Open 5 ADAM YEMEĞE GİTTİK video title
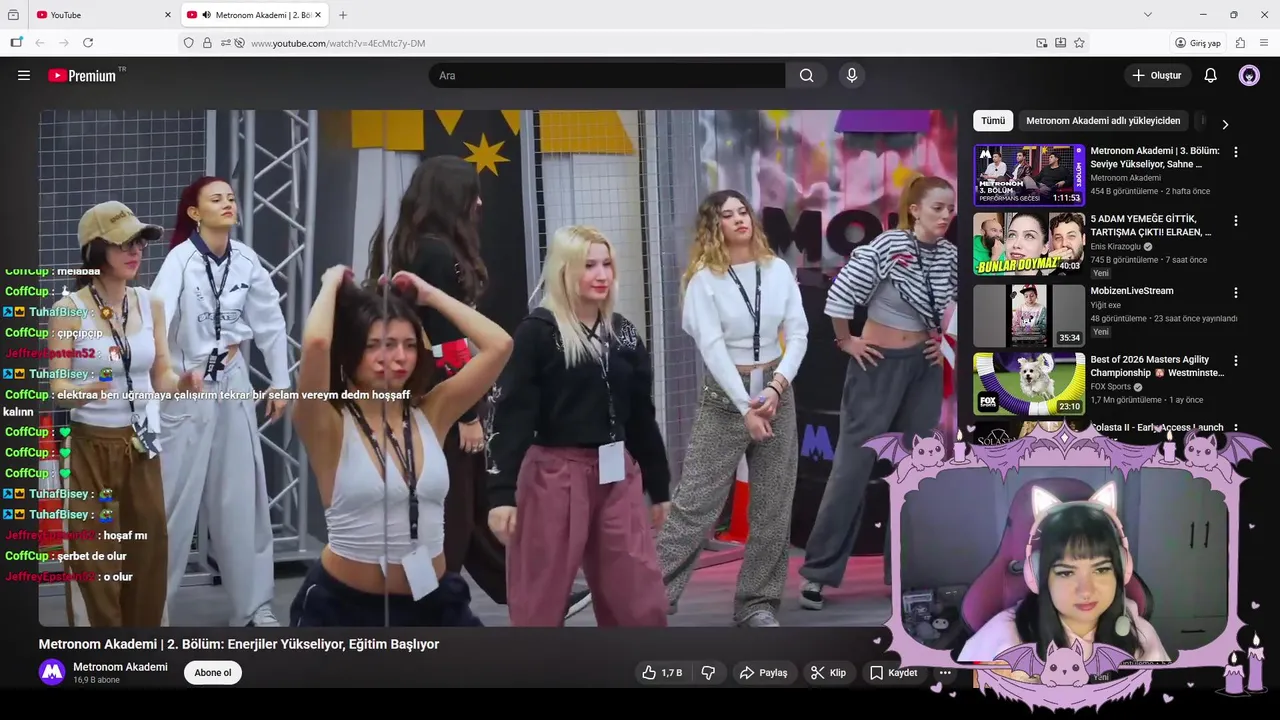This screenshot has height=720, width=1280. (x=1151, y=225)
